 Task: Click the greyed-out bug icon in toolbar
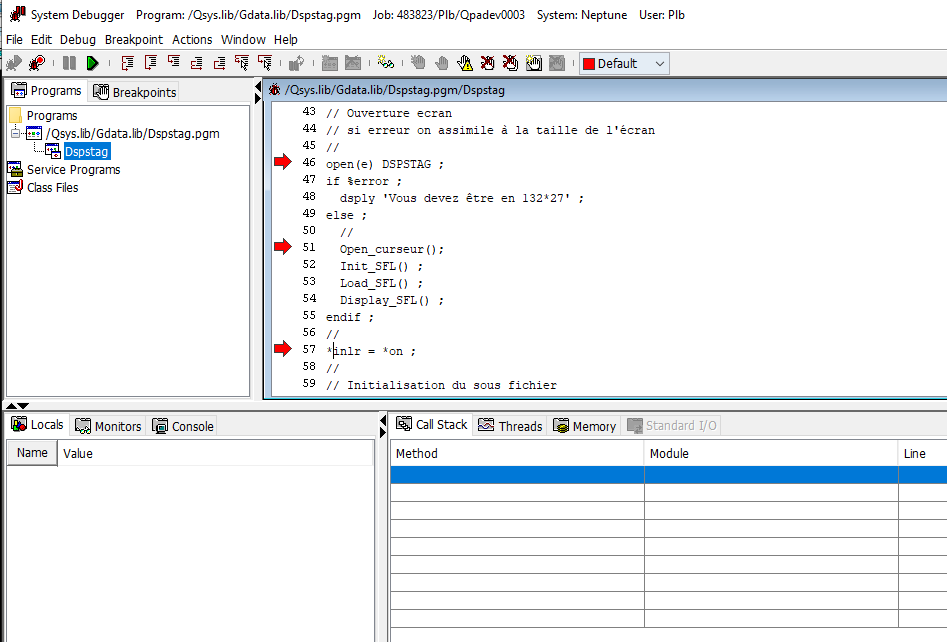pos(14,63)
